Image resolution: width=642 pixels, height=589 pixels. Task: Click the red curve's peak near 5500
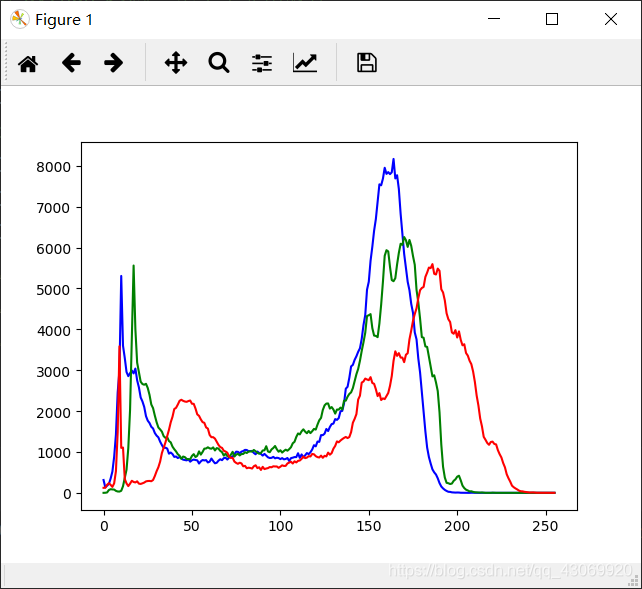point(432,265)
